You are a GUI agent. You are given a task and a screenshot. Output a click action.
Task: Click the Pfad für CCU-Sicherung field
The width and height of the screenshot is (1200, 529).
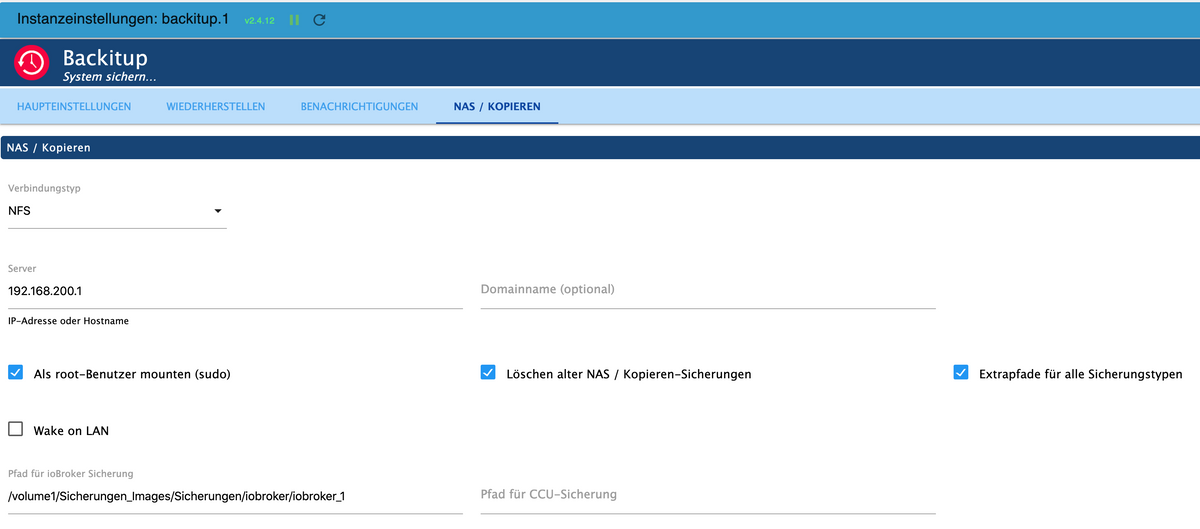tap(708, 495)
